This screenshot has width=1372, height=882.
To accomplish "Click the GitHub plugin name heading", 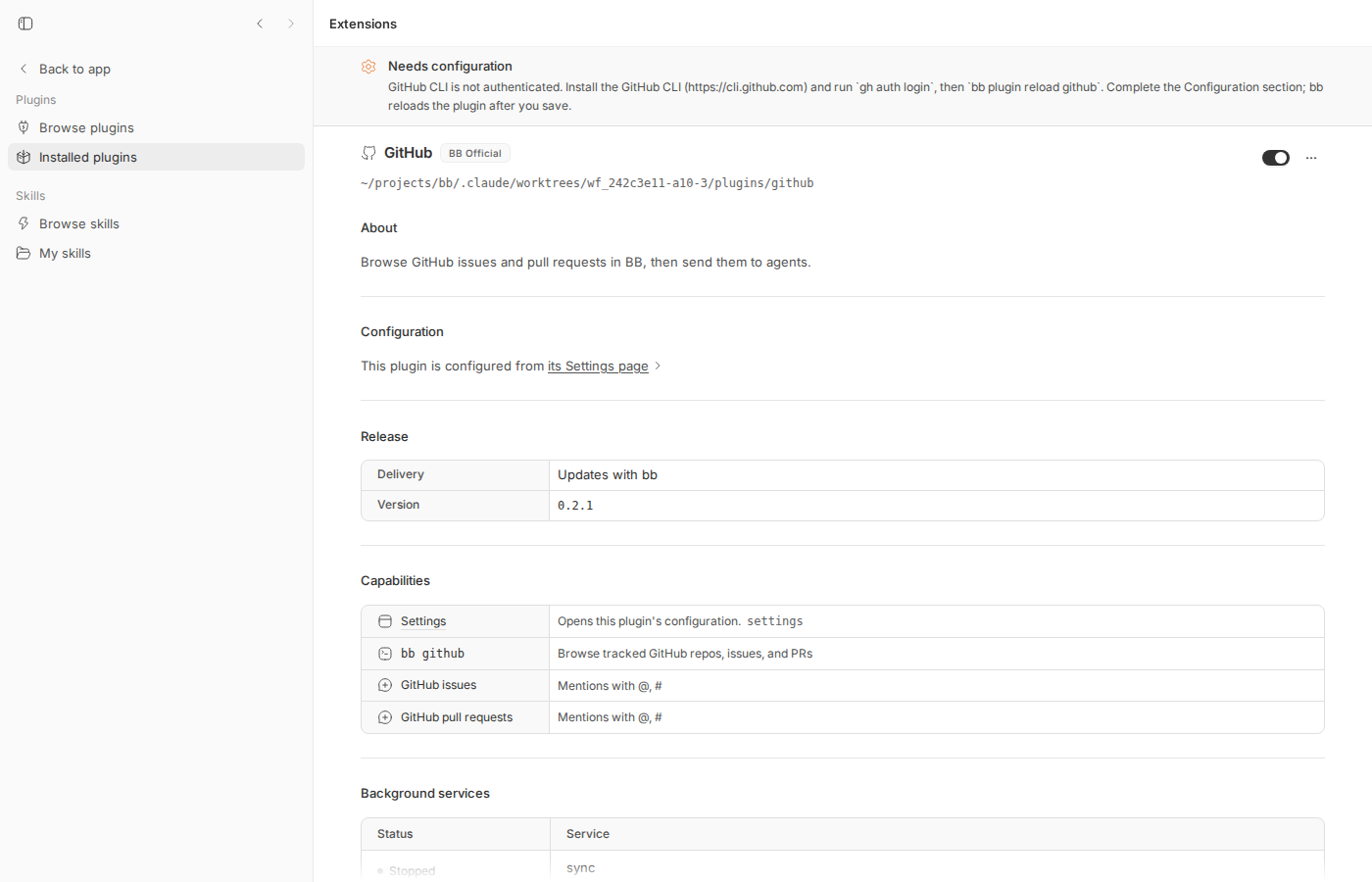I will coord(408,153).
